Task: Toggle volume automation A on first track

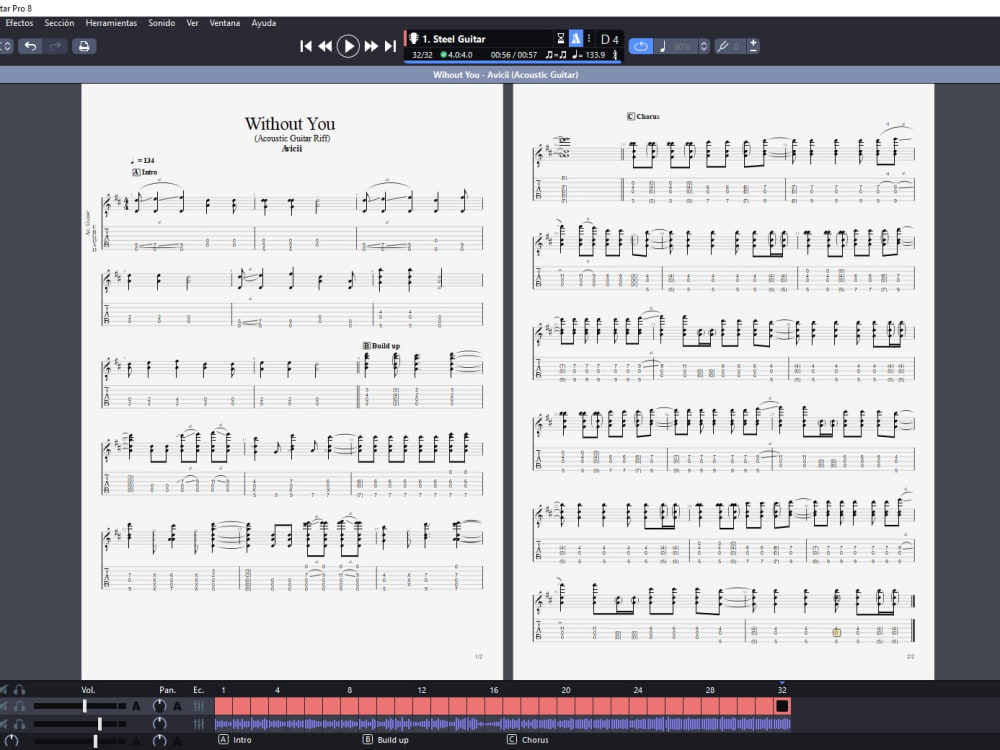Action: click(x=136, y=706)
